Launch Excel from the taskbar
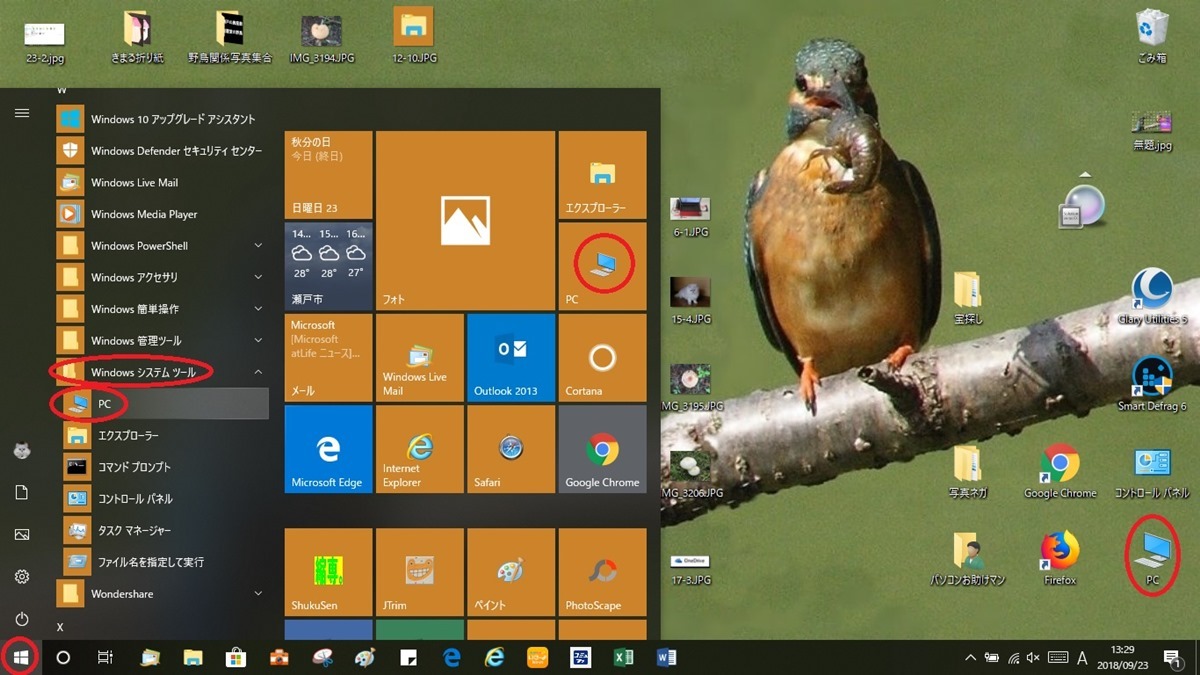Screen dimensions: 1200x675 pyautogui.click(x=623, y=657)
